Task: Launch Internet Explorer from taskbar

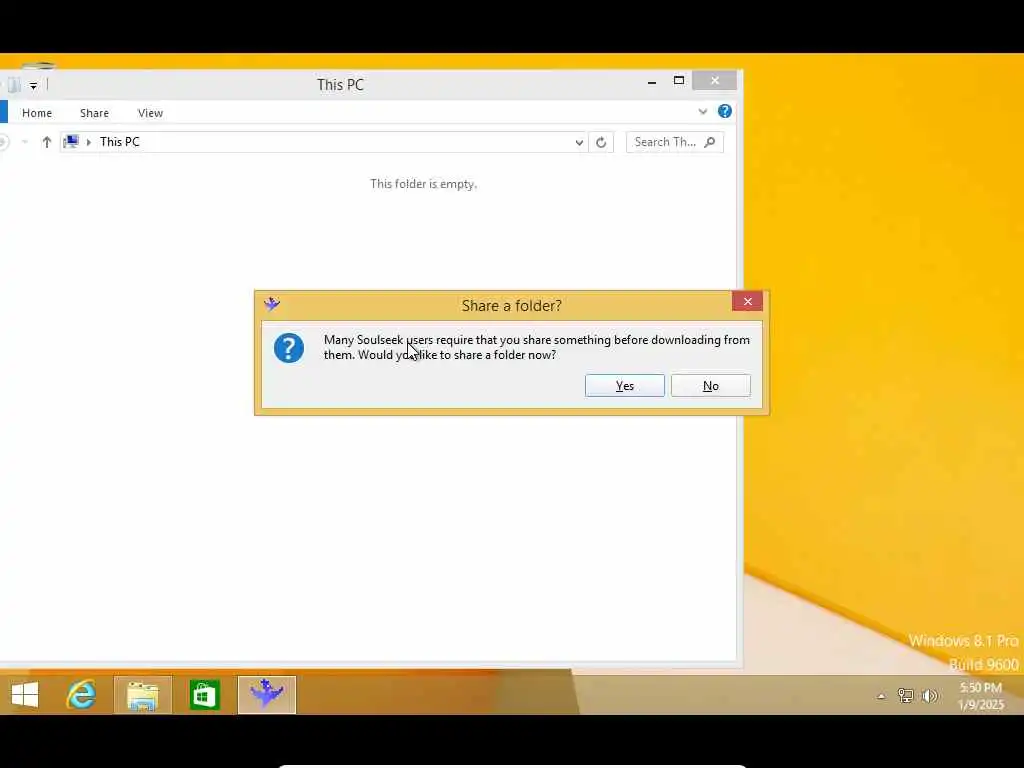Action: pyautogui.click(x=81, y=694)
